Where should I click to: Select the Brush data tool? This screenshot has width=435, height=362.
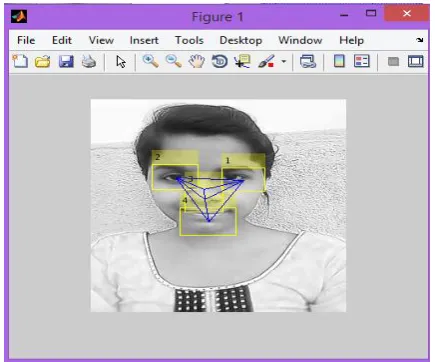[266, 62]
